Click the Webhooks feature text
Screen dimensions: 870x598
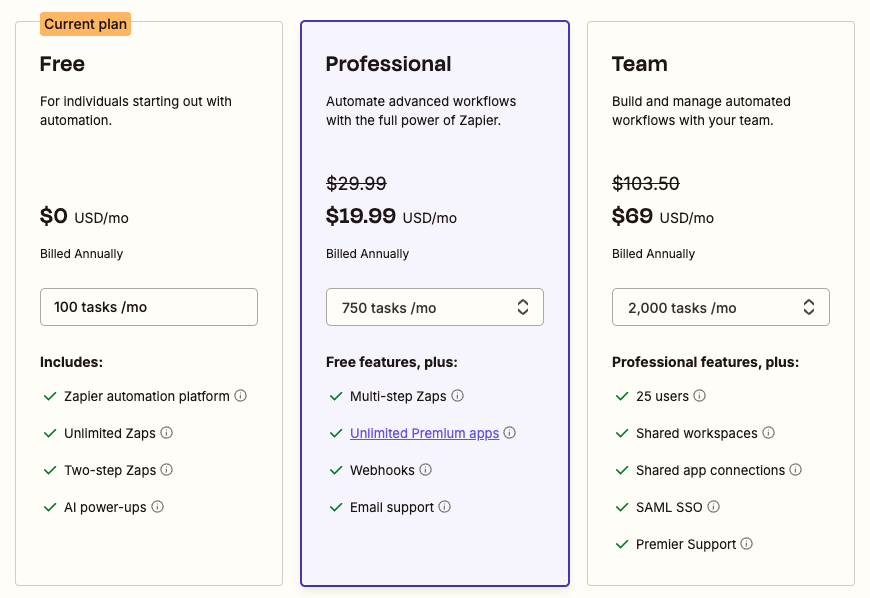pos(382,470)
